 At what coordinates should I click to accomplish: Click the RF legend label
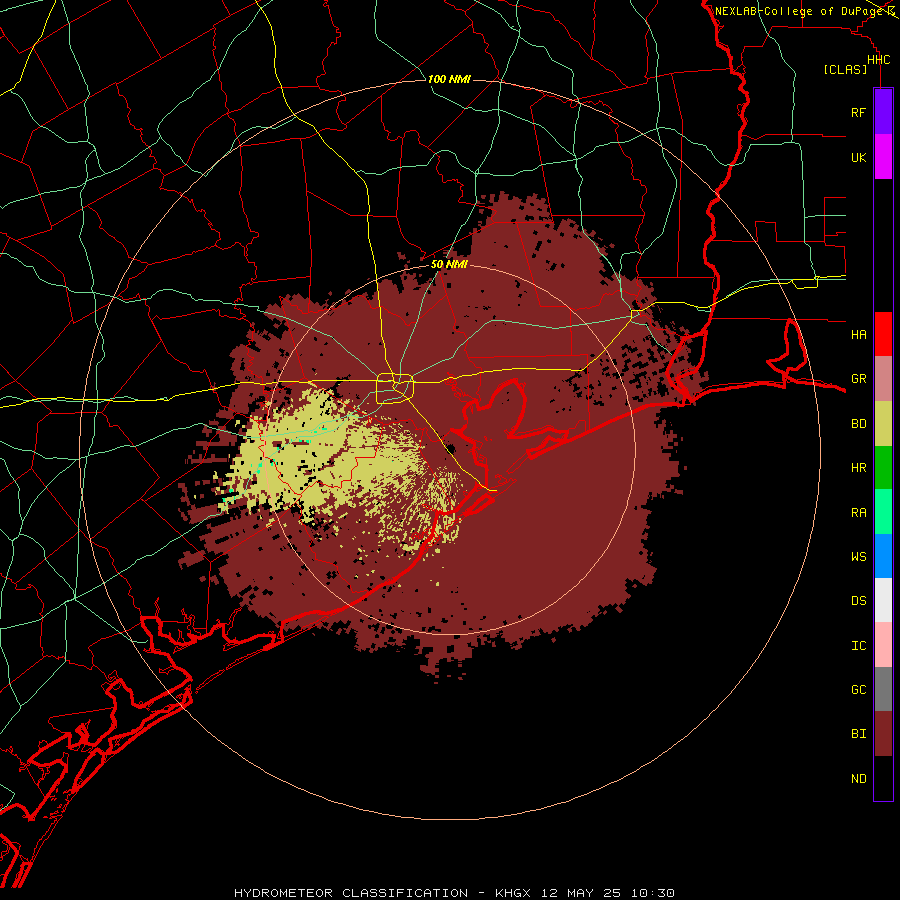click(x=858, y=112)
